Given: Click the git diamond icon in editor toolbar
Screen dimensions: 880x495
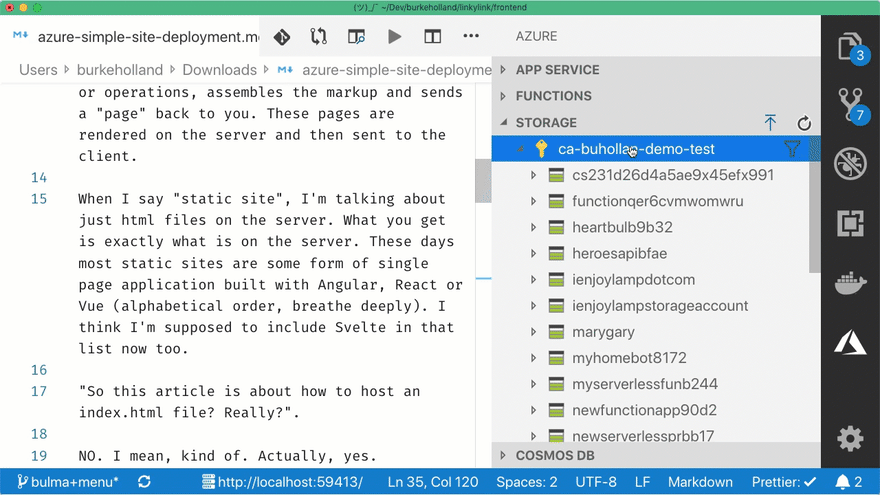Looking at the screenshot, I should point(282,37).
